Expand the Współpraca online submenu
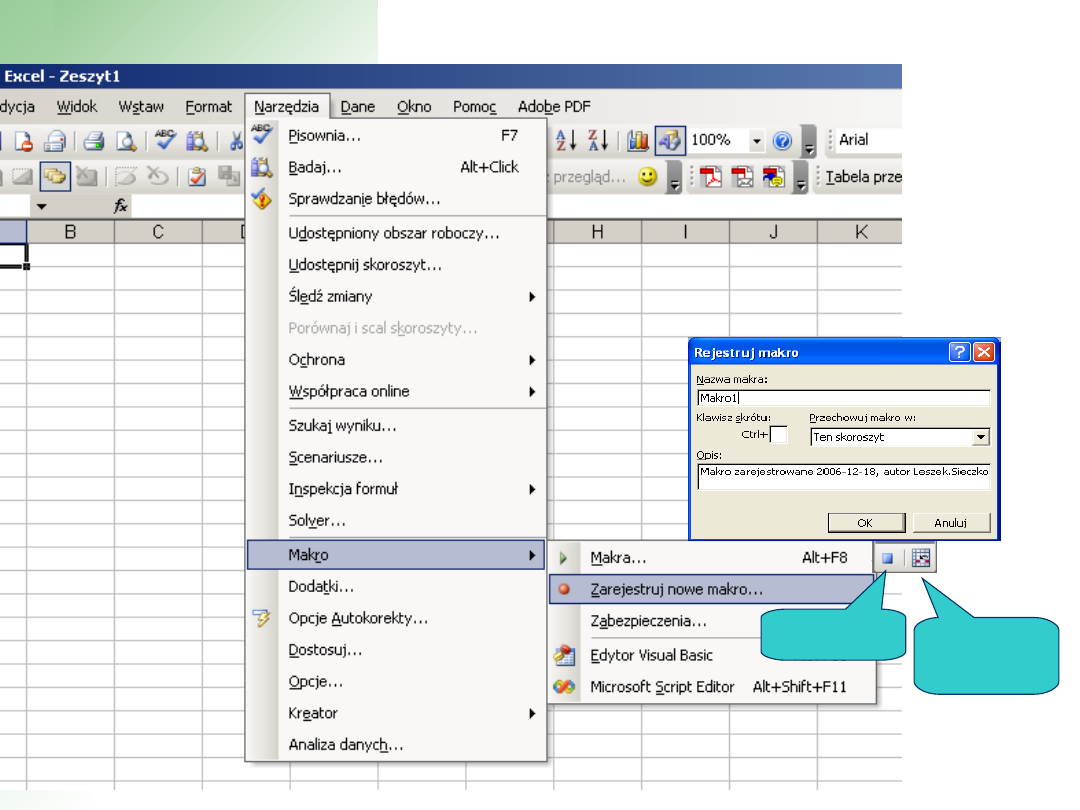Viewport: 1080px width, 810px height. pyautogui.click(x=532, y=392)
